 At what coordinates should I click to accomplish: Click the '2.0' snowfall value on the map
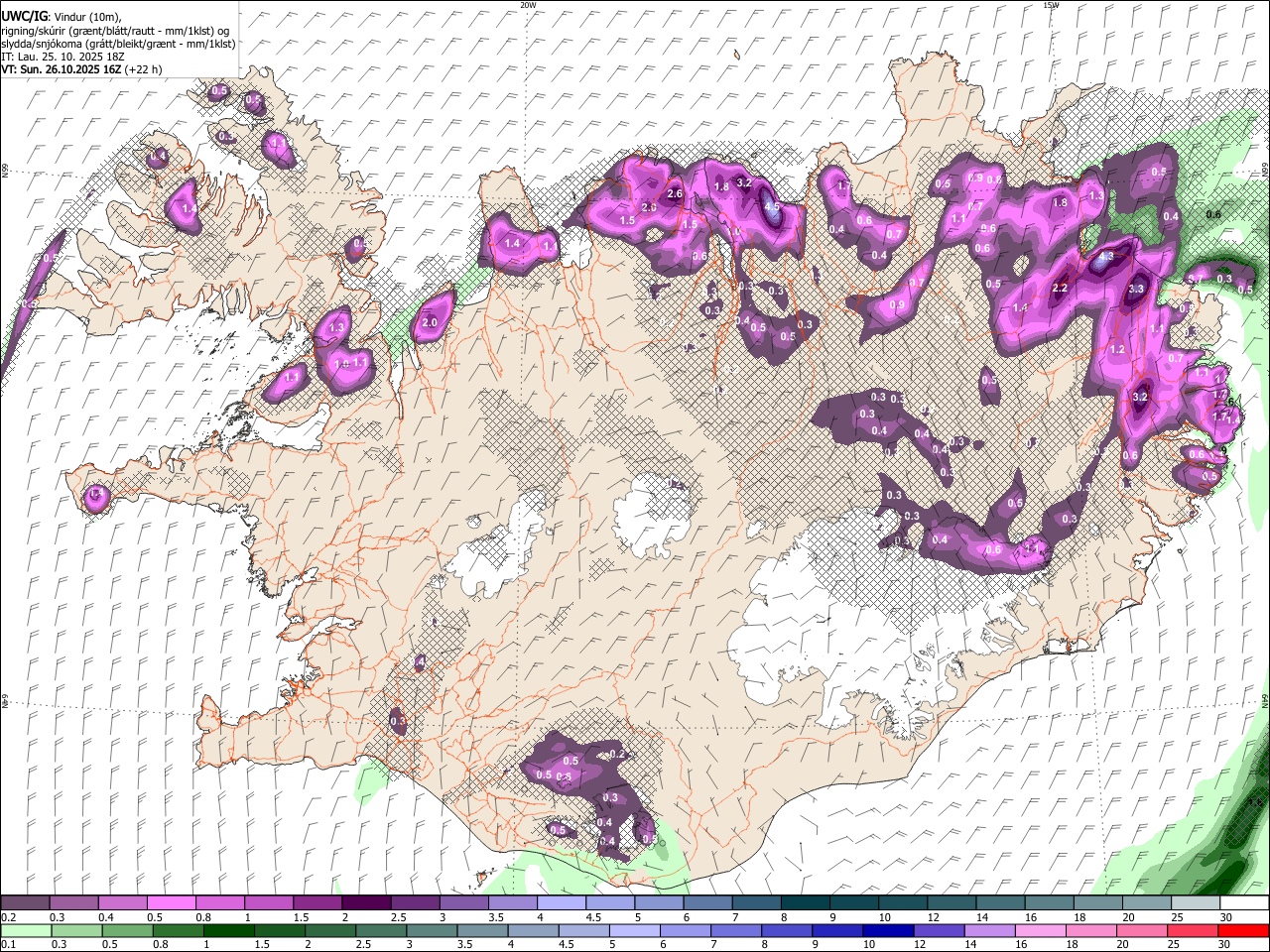pos(430,323)
